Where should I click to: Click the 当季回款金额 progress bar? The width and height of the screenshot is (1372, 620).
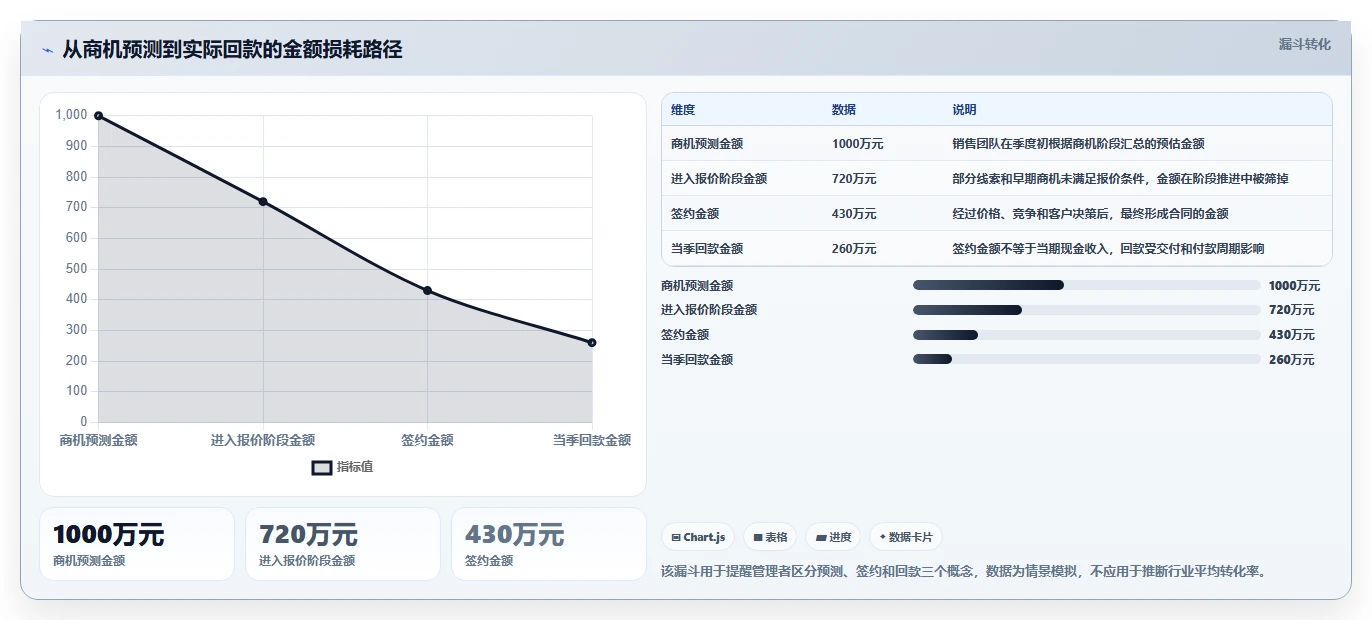pos(1087,359)
